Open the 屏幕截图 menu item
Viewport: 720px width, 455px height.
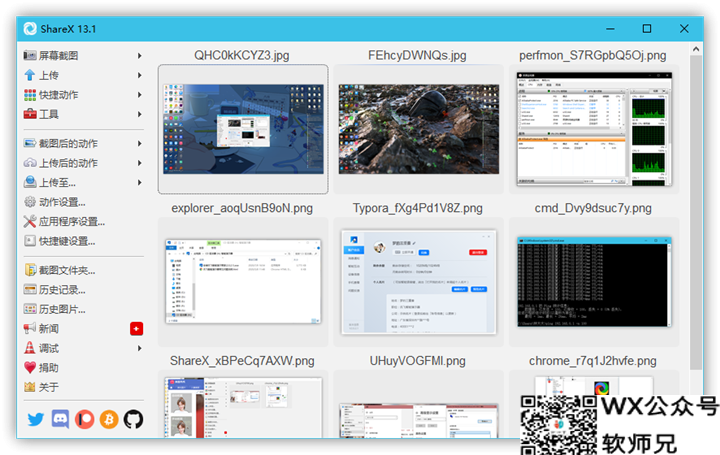pyautogui.click(x=83, y=56)
